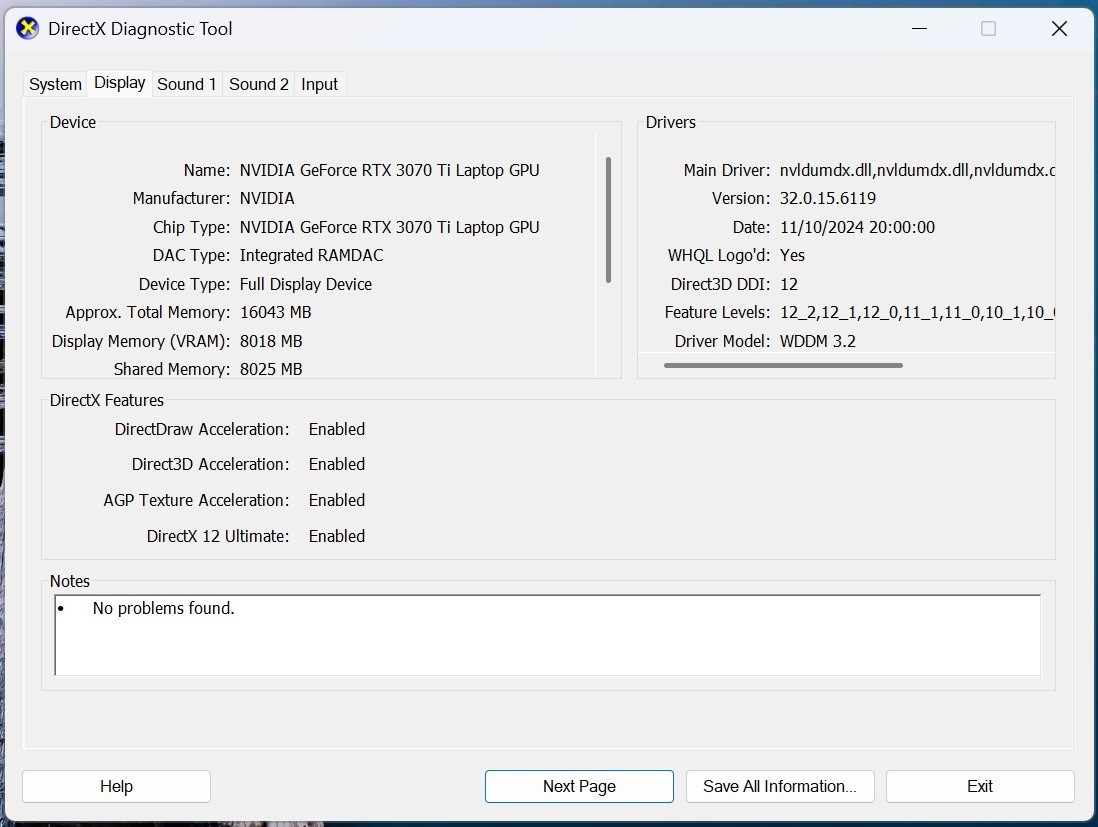Click the GPU name RTX 3070 Ti text
This screenshot has width=1098, height=827.
(x=389, y=170)
